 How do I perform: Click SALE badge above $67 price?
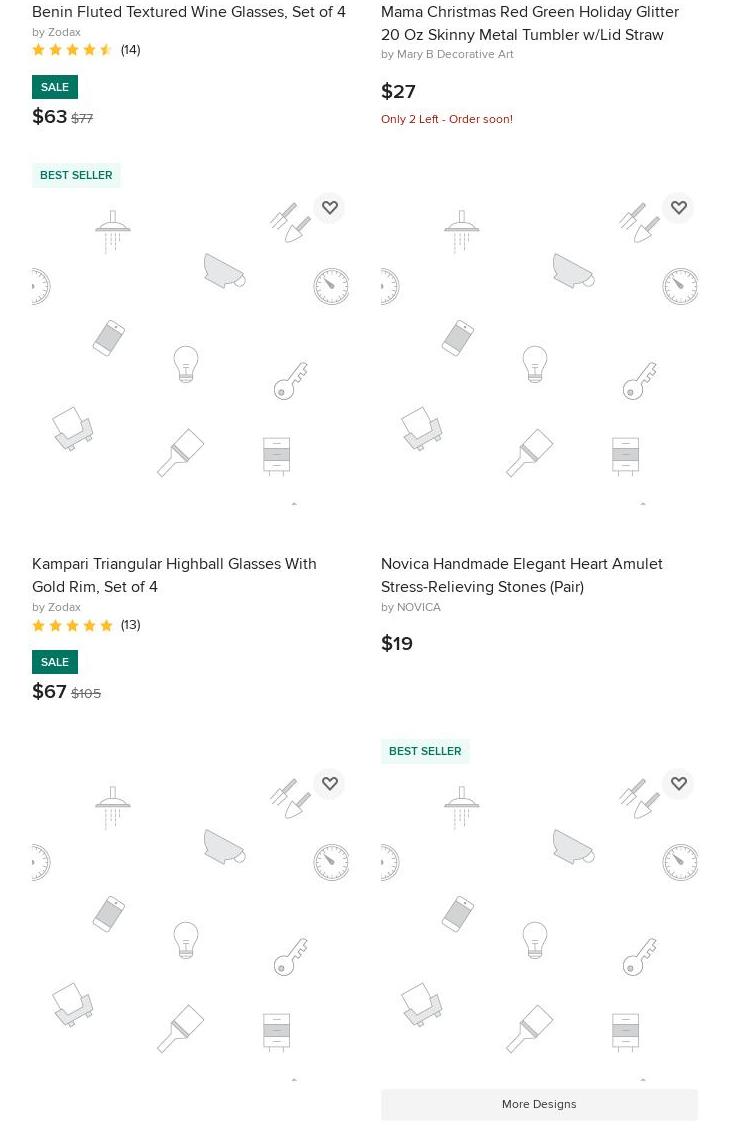[55, 662]
